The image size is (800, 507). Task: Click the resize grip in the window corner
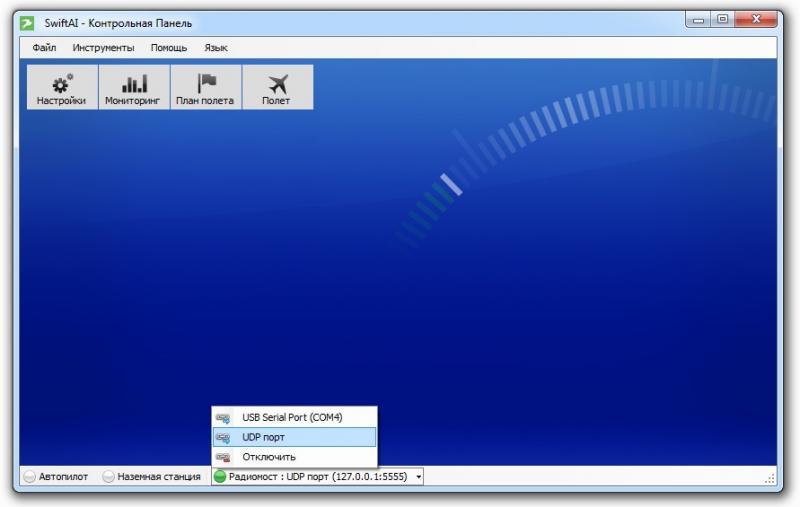[x=770, y=480]
